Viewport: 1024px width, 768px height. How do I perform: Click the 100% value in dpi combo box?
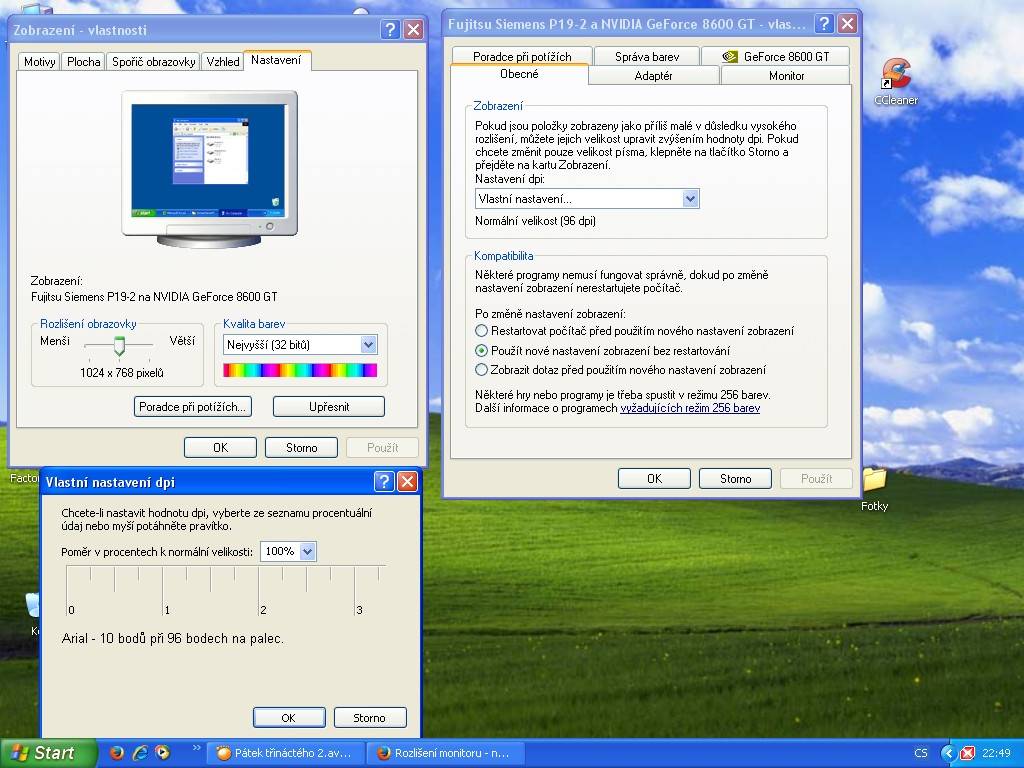click(280, 551)
